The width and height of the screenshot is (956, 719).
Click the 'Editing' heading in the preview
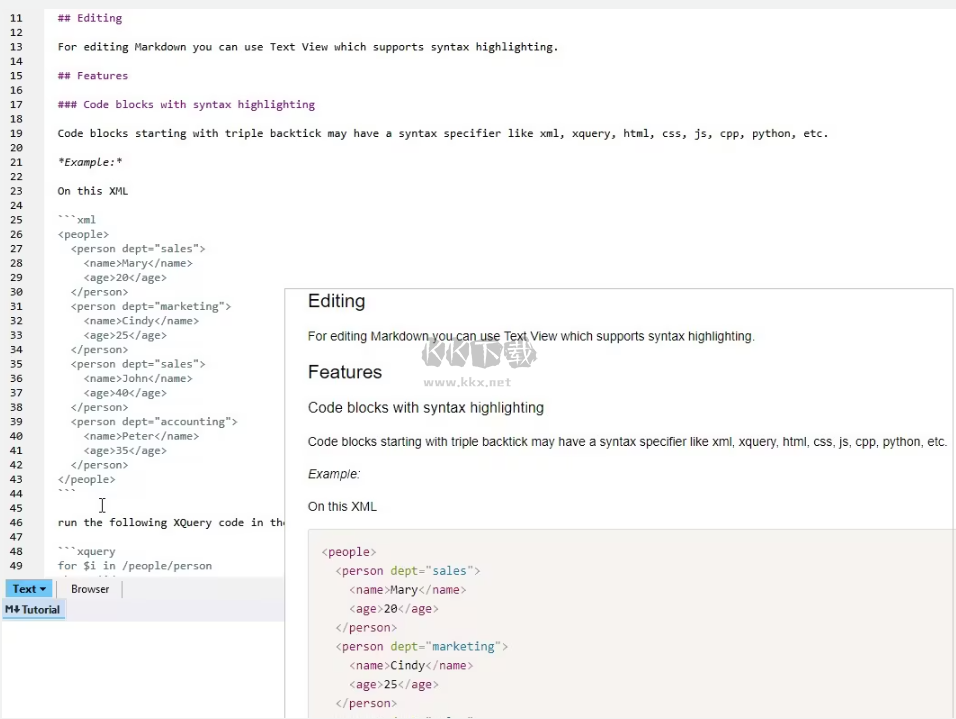tap(337, 301)
